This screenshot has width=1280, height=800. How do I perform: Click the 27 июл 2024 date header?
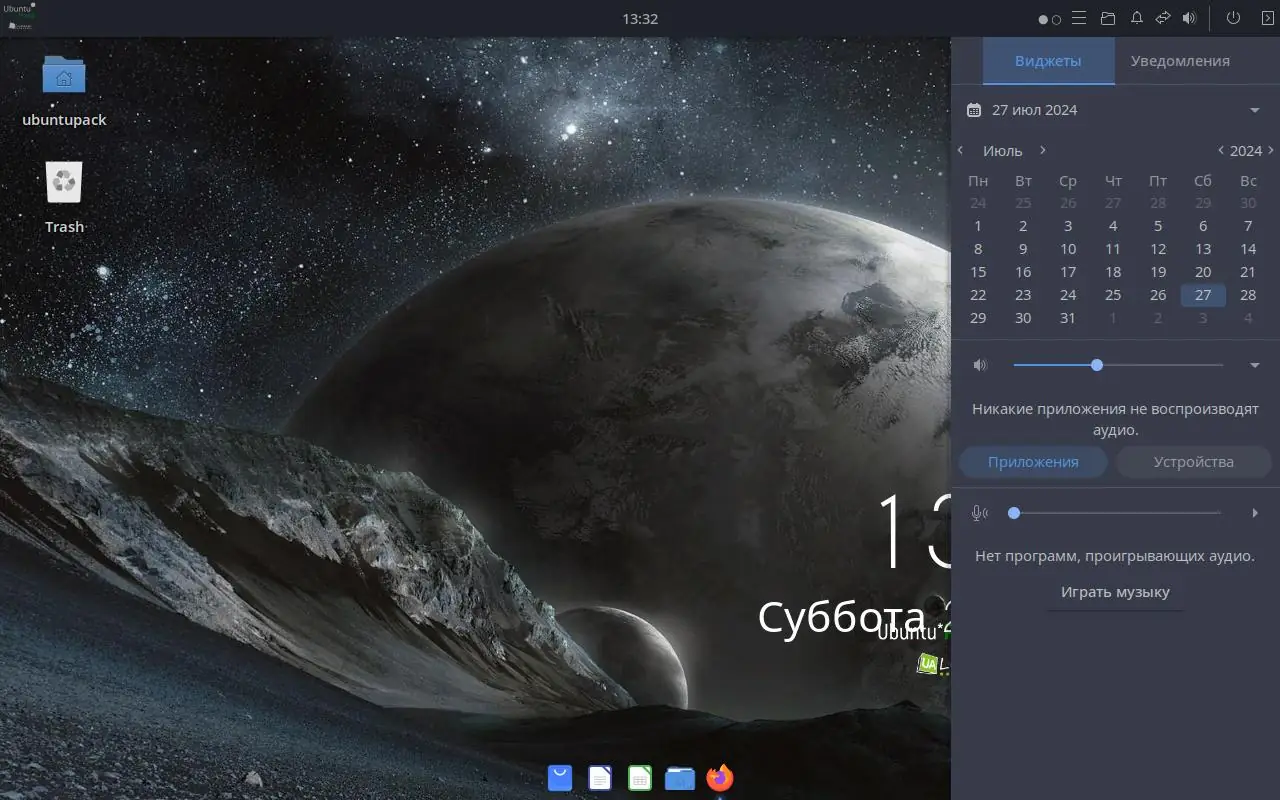(1034, 110)
